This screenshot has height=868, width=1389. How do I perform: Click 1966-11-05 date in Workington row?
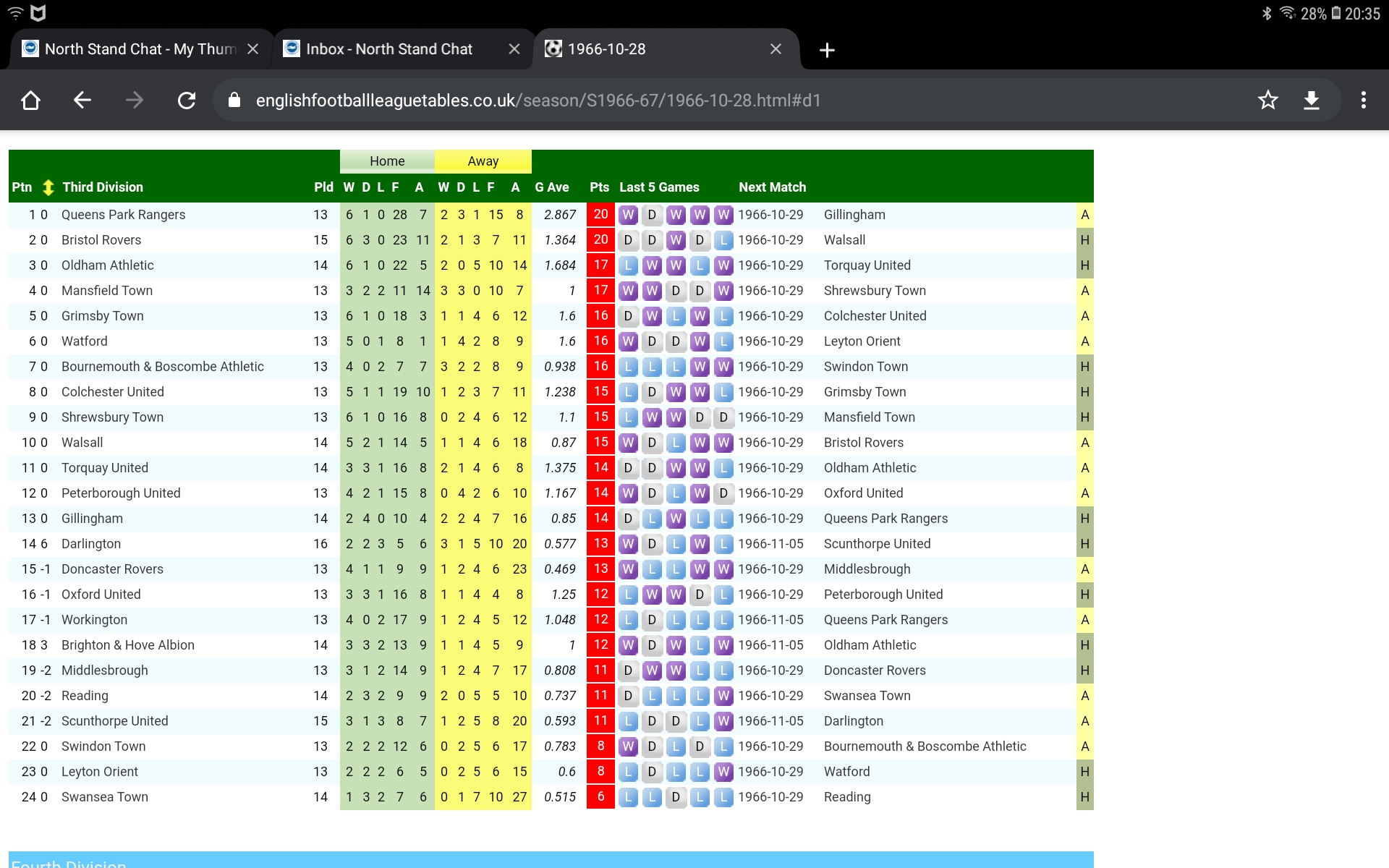770,620
